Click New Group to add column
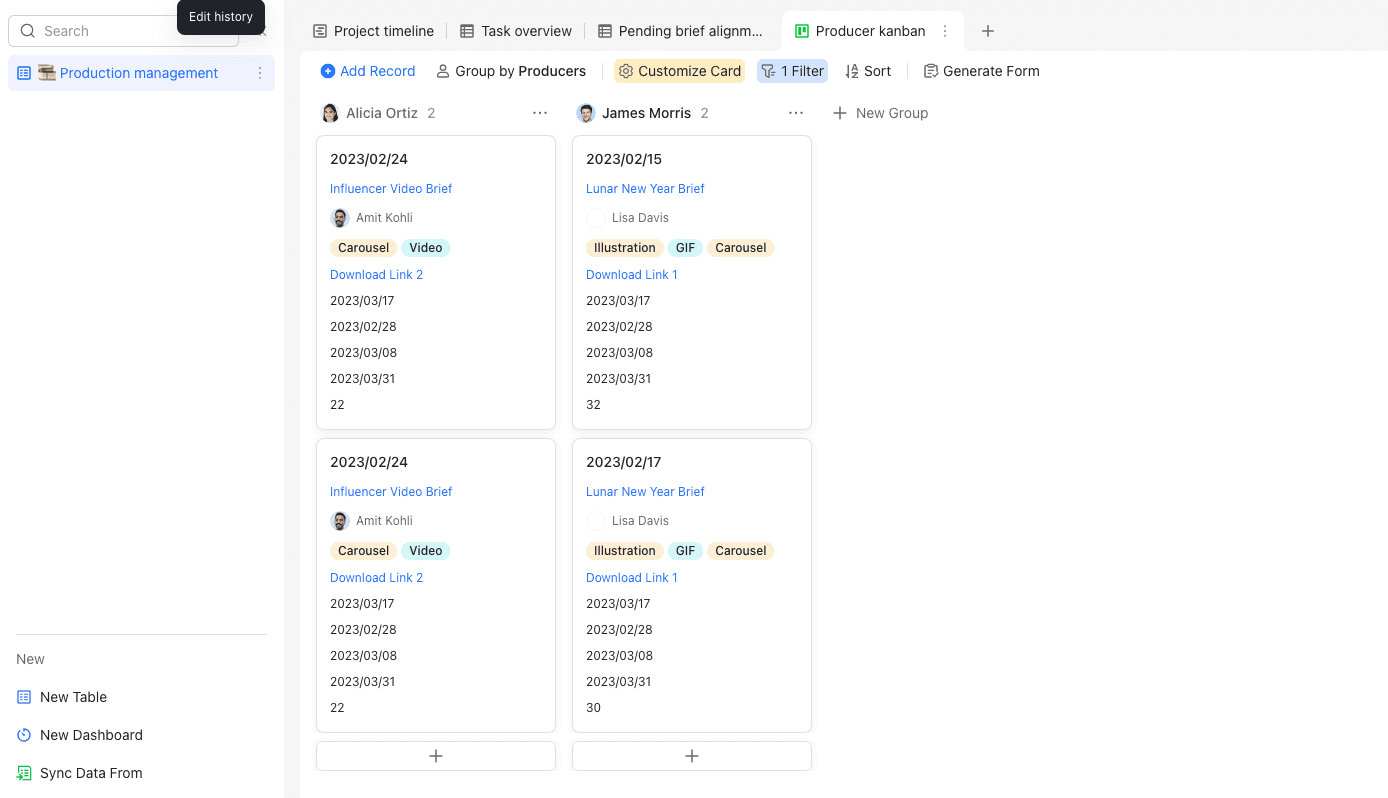 (881, 113)
